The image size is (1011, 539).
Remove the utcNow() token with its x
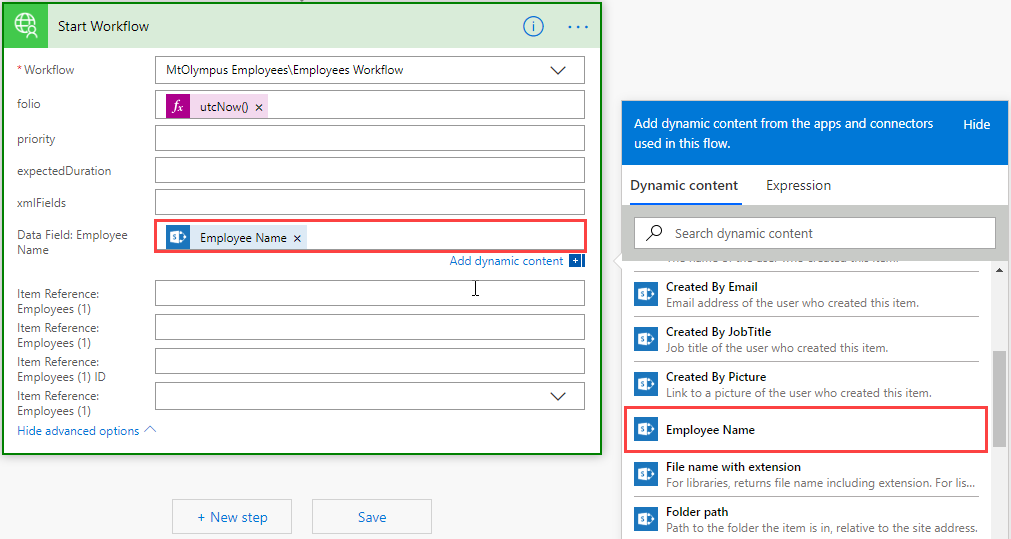259,107
